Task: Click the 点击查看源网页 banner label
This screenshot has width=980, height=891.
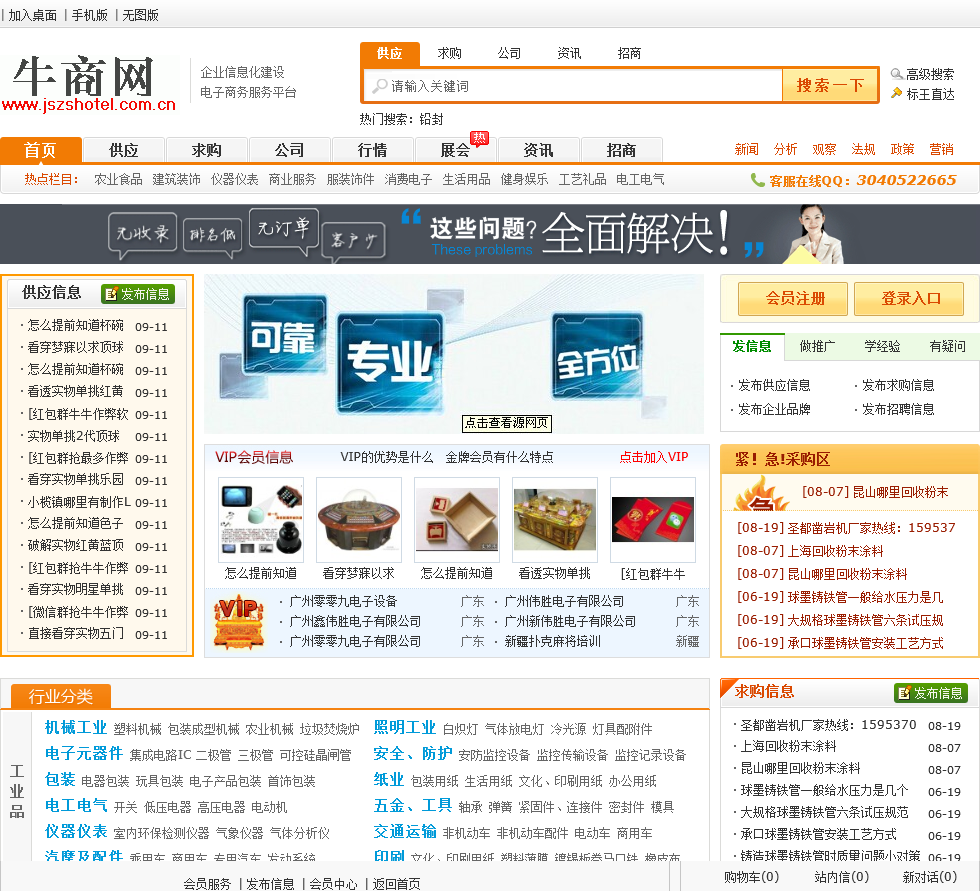Action: pyautogui.click(x=506, y=423)
